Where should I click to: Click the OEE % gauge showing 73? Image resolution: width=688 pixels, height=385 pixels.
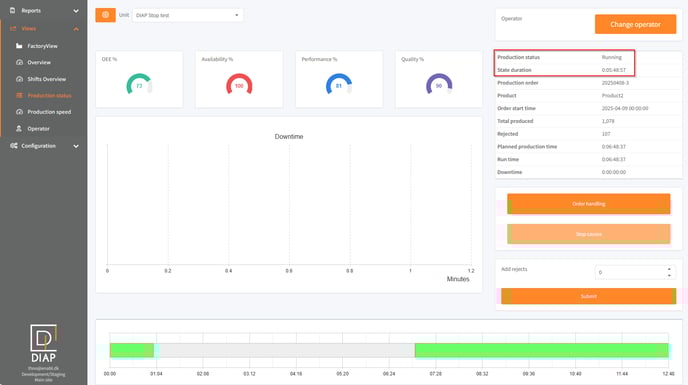coord(139,84)
